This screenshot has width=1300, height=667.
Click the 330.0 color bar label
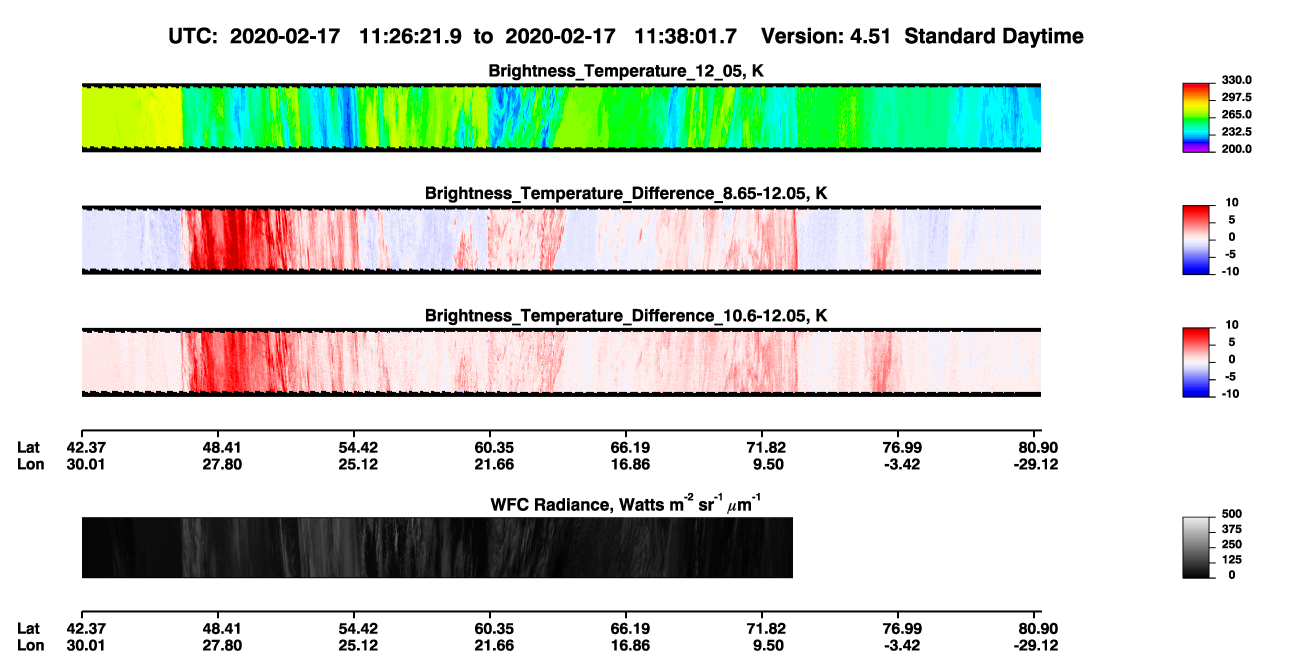tap(1236, 80)
